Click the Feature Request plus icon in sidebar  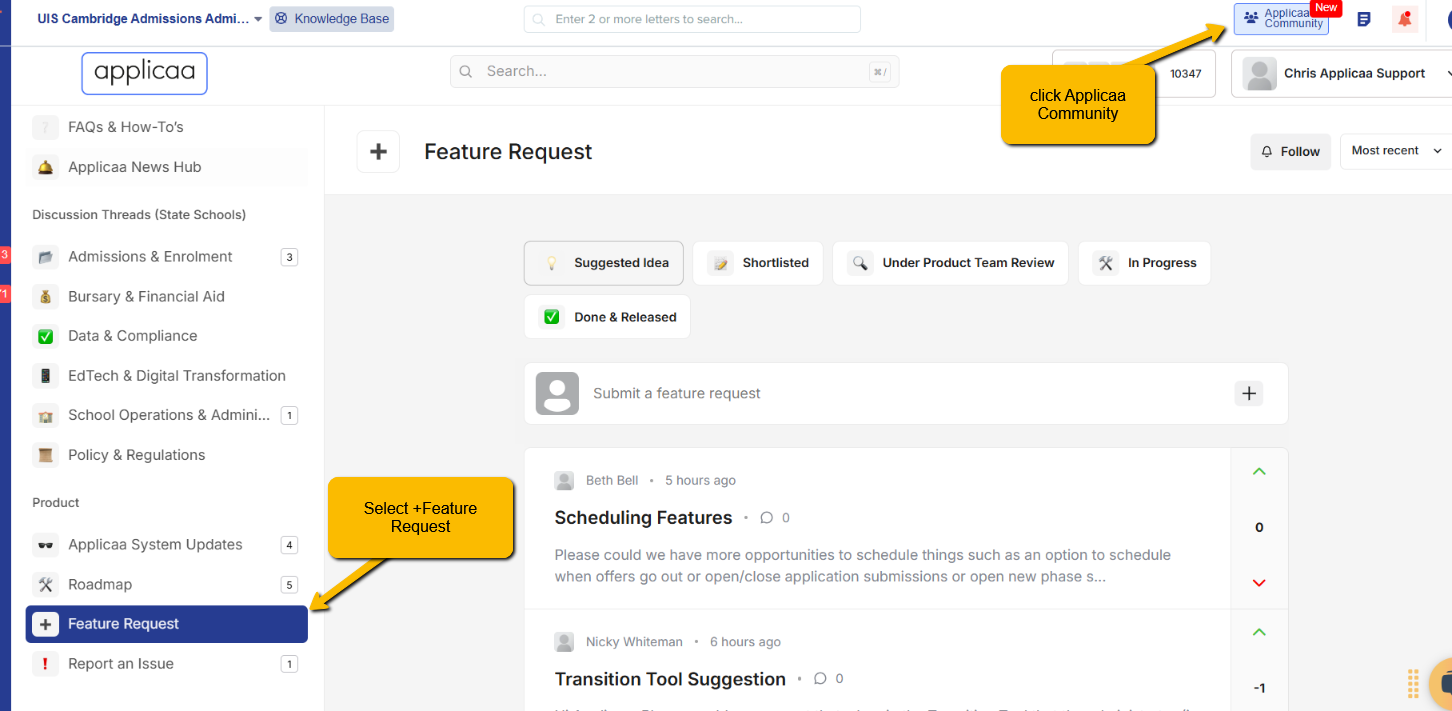click(x=45, y=624)
